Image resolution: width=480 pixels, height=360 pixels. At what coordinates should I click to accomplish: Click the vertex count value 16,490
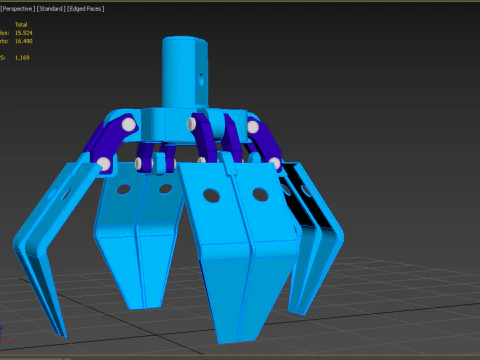24,41
